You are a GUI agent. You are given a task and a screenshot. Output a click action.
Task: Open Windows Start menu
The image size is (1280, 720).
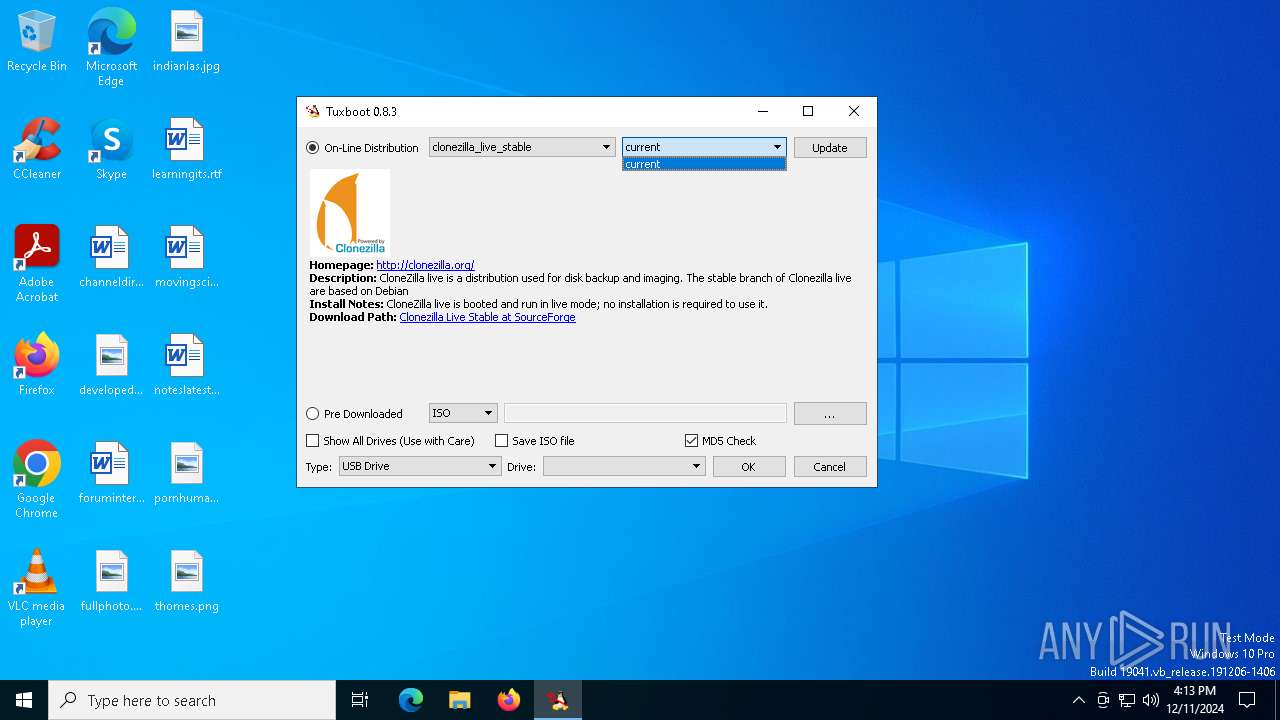click(x=24, y=700)
